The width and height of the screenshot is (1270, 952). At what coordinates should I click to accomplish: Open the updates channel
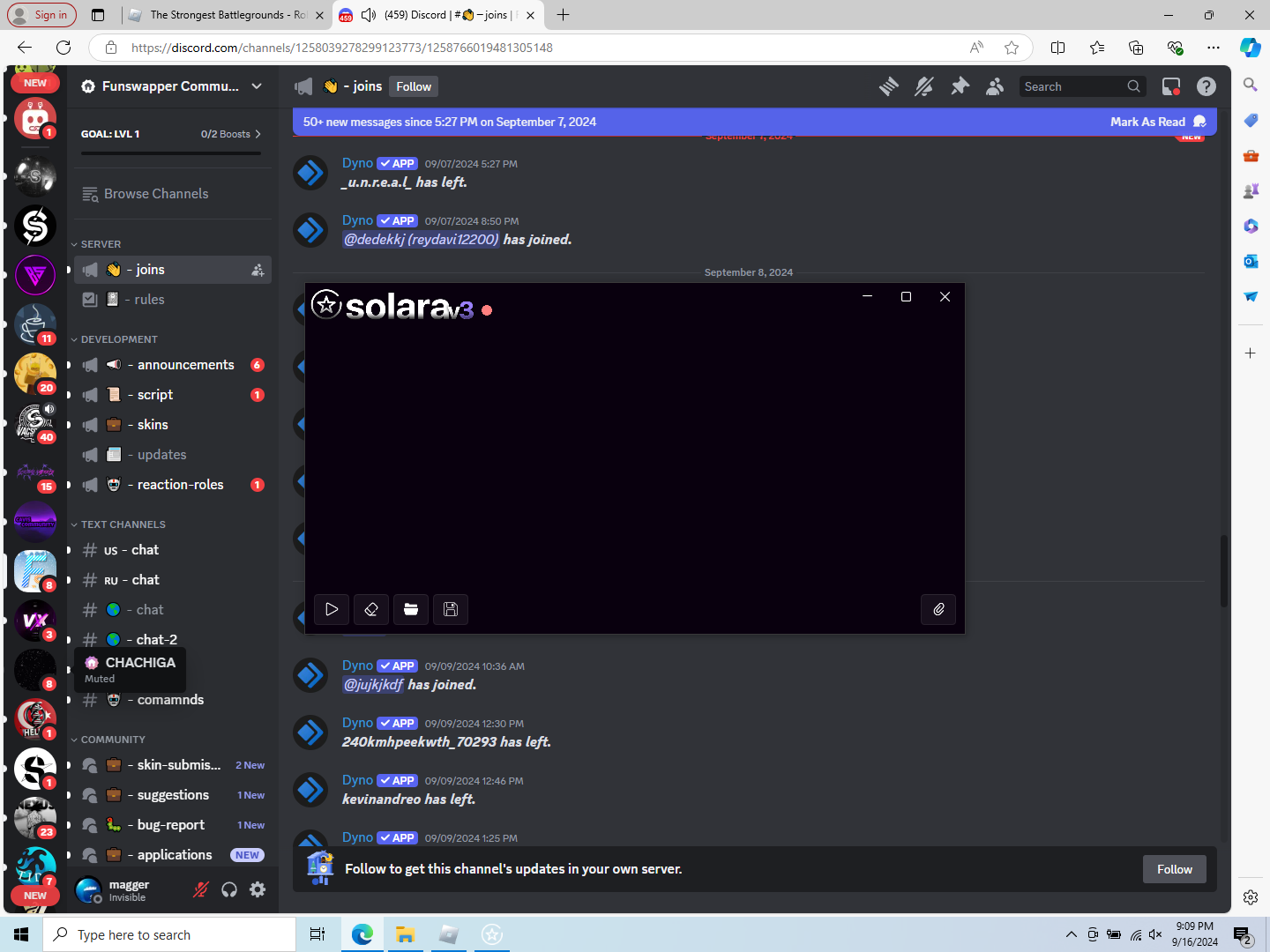173,455
